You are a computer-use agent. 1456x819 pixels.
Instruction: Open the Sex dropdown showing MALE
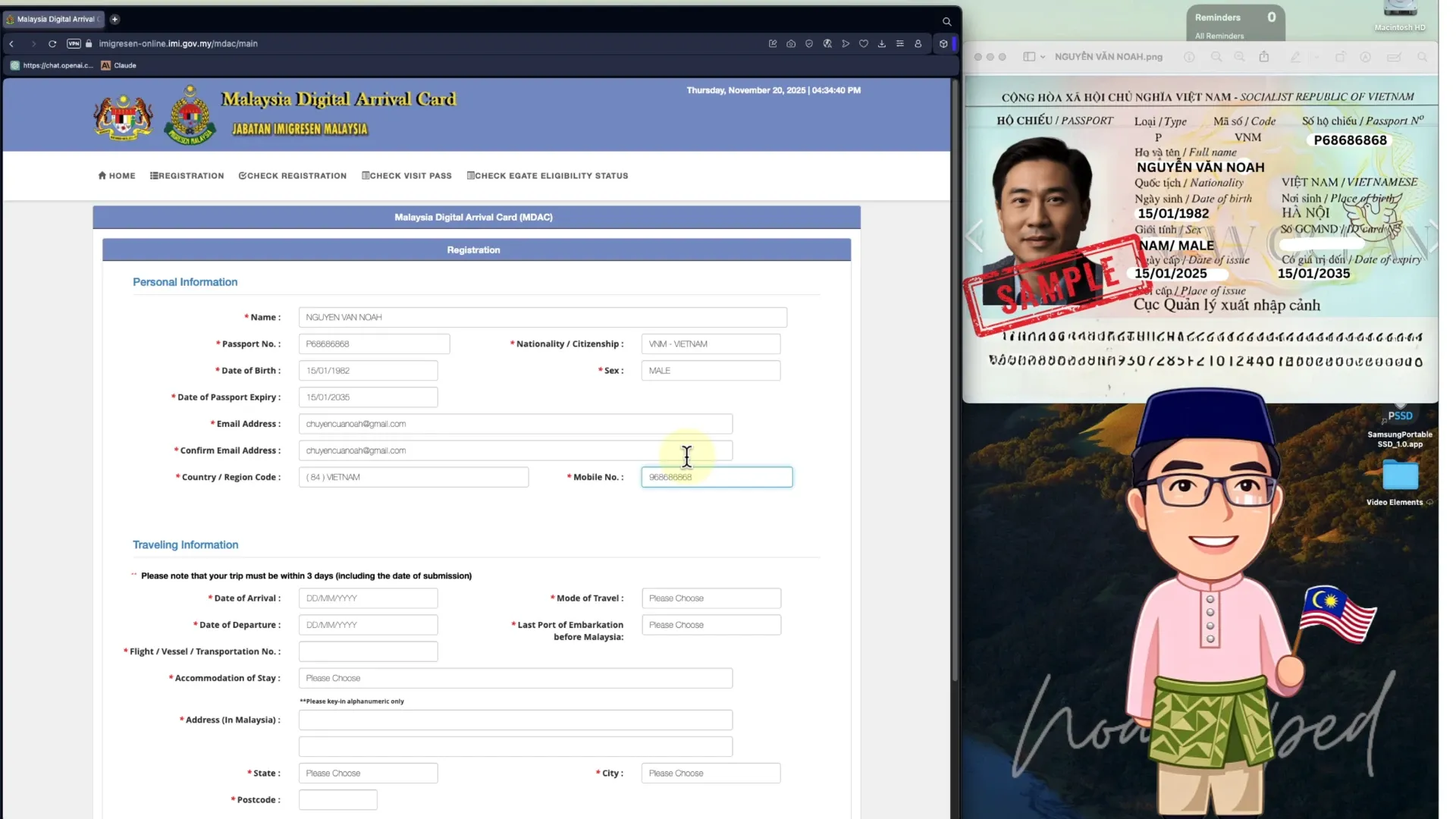(x=711, y=371)
